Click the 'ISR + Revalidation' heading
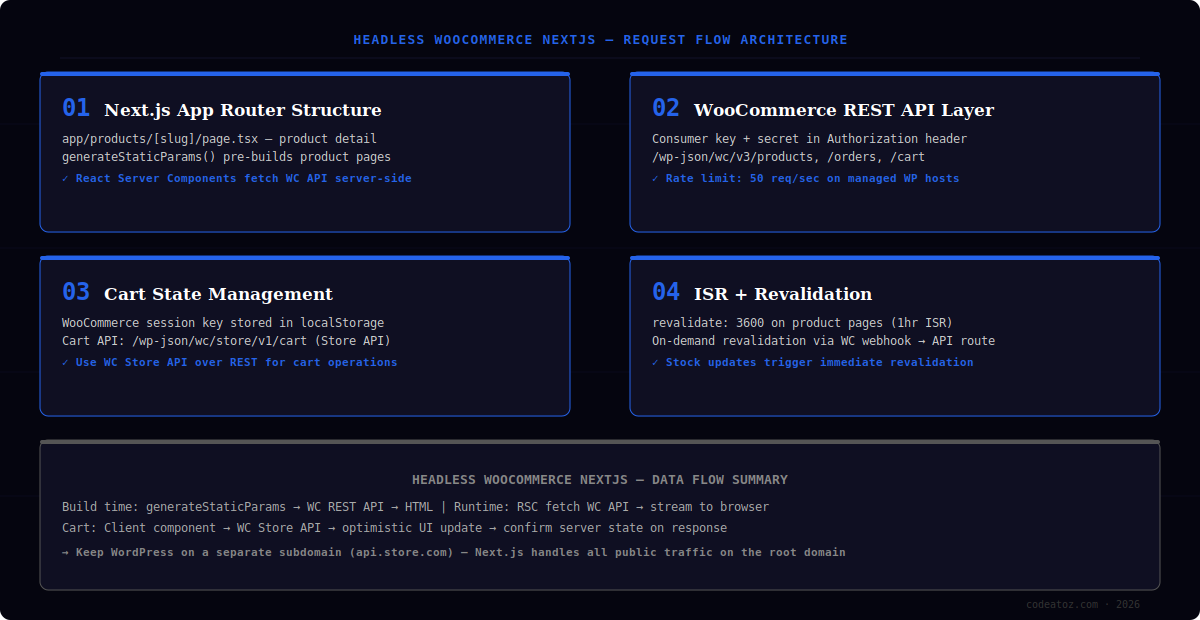 click(x=783, y=294)
